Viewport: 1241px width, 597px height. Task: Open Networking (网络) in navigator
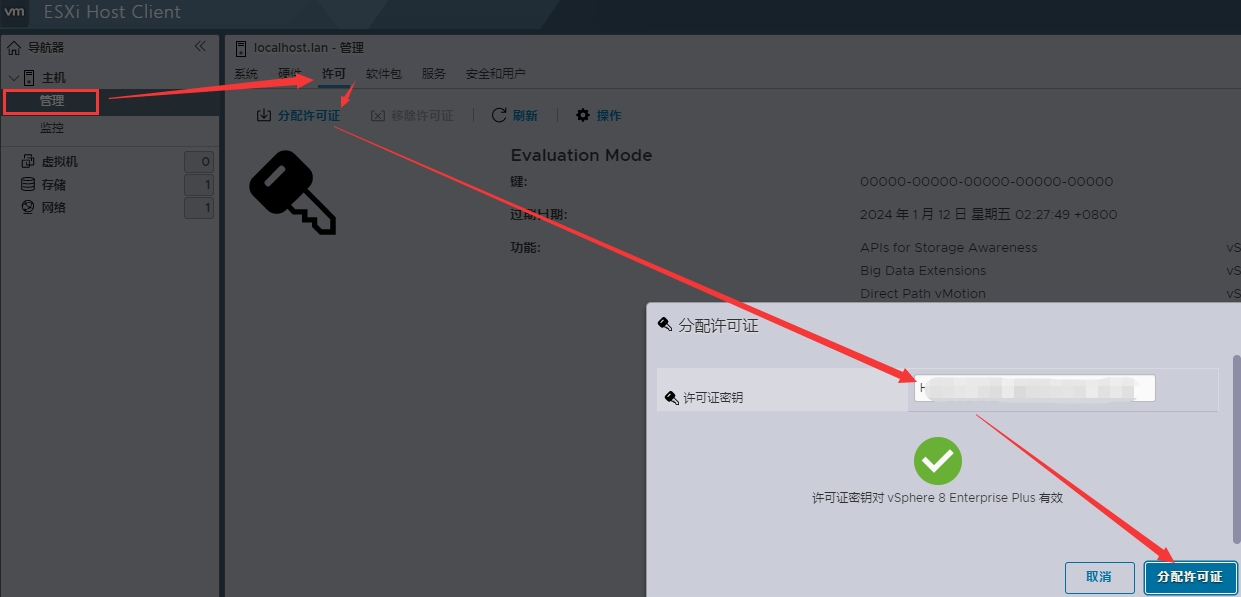53,208
